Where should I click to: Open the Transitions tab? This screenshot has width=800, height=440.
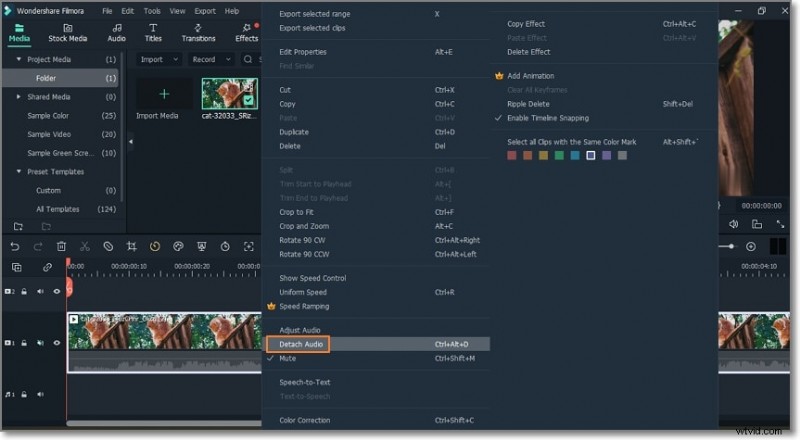pos(198,33)
